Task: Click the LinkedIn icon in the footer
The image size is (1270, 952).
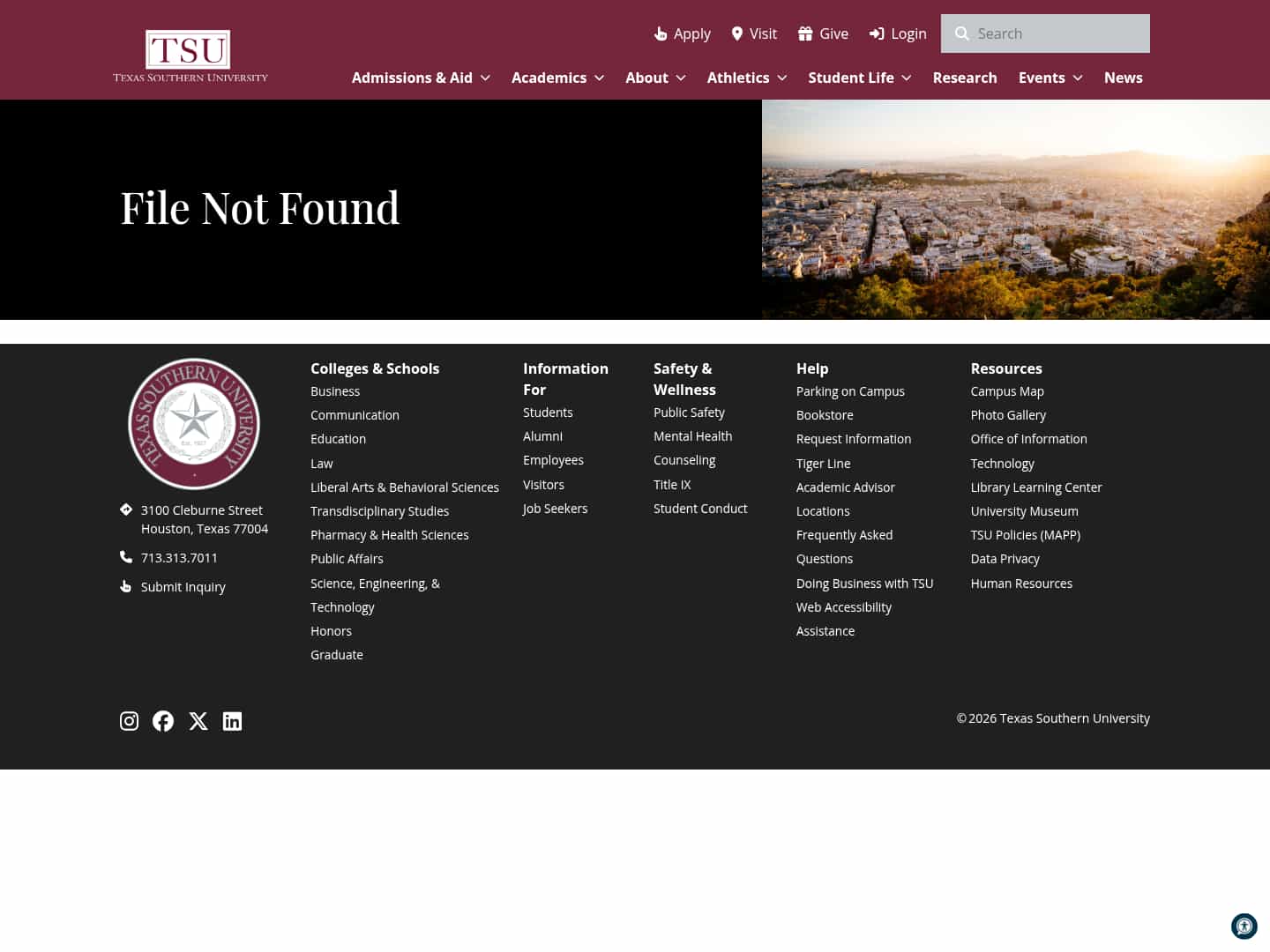Action: click(x=232, y=721)
